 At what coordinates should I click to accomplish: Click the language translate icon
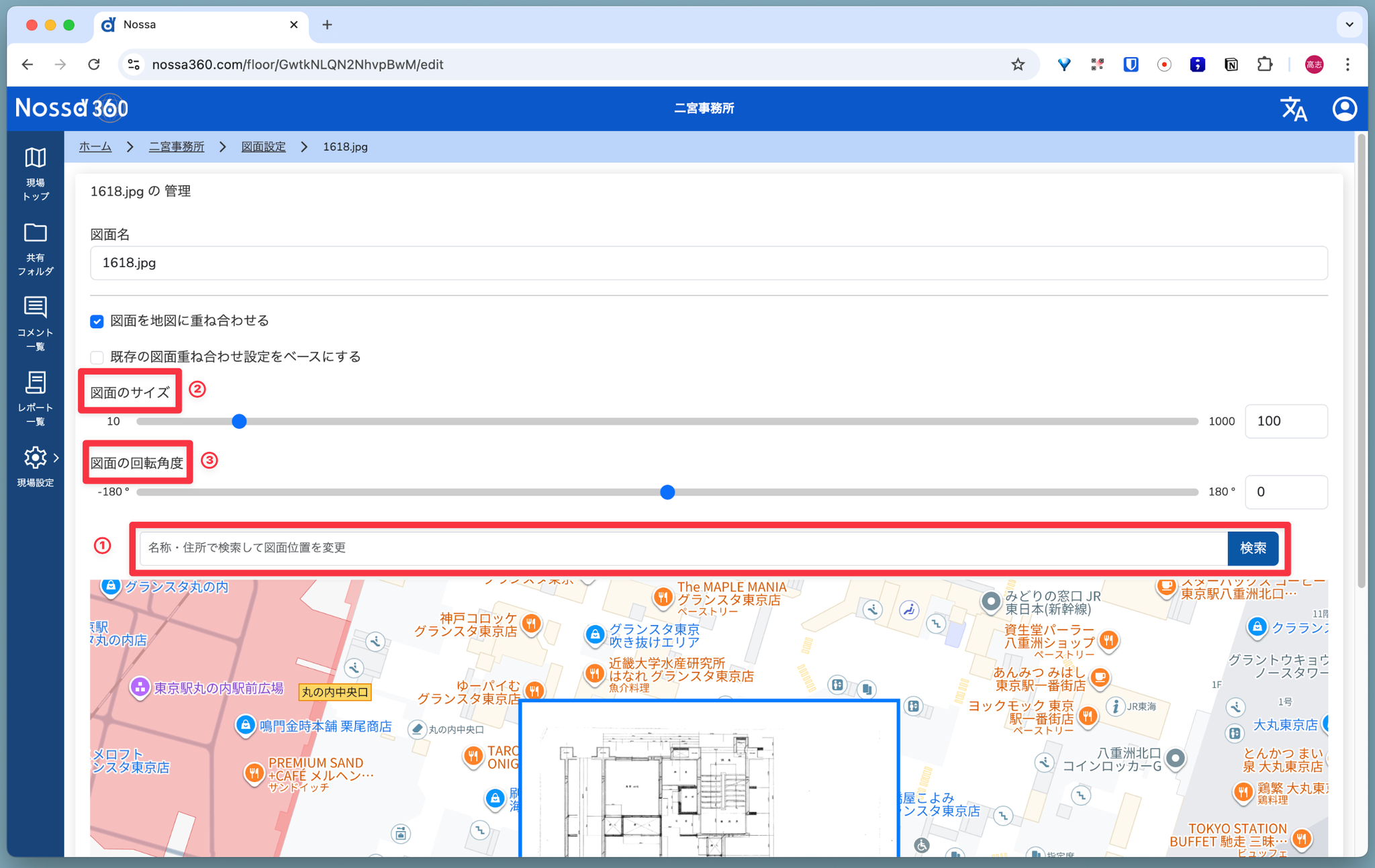point(1293,109)
